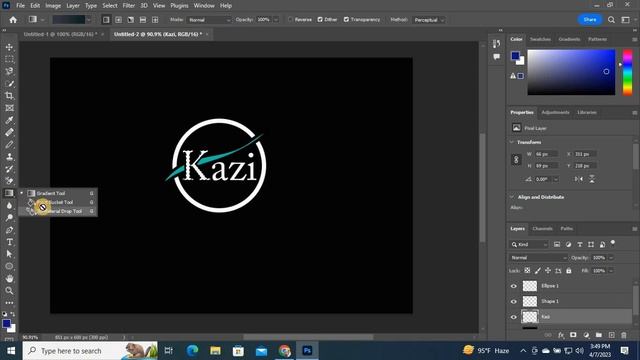
Task: Choose the linear gradient style icon
Action: coord(106,20)
